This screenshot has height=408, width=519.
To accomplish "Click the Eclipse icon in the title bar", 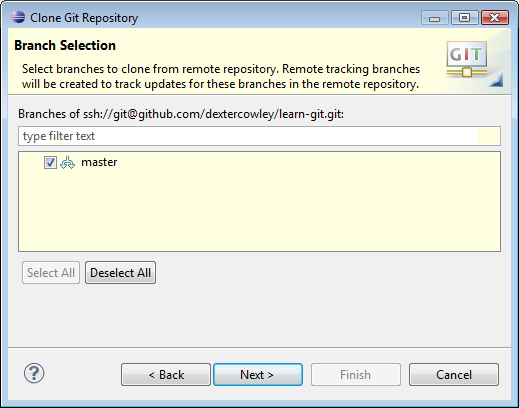I will tap(18, 17).
